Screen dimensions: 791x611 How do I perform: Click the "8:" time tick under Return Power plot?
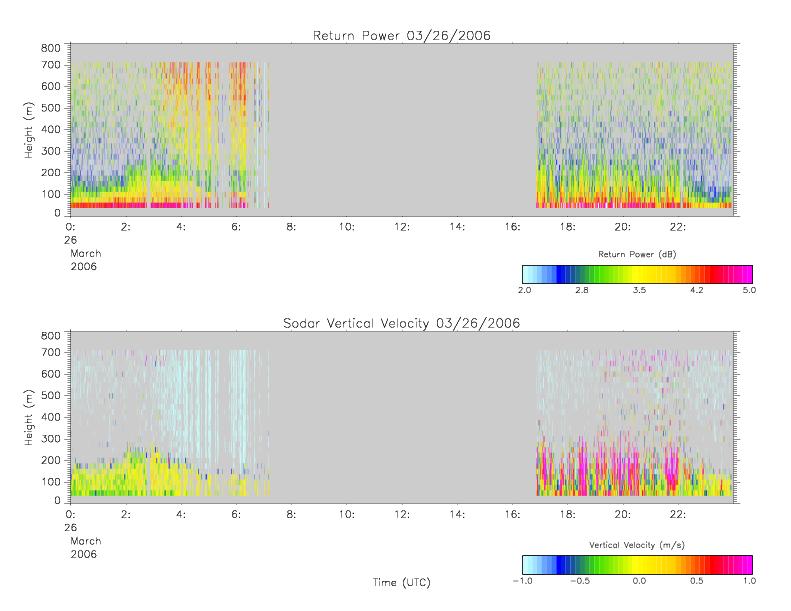291,227
